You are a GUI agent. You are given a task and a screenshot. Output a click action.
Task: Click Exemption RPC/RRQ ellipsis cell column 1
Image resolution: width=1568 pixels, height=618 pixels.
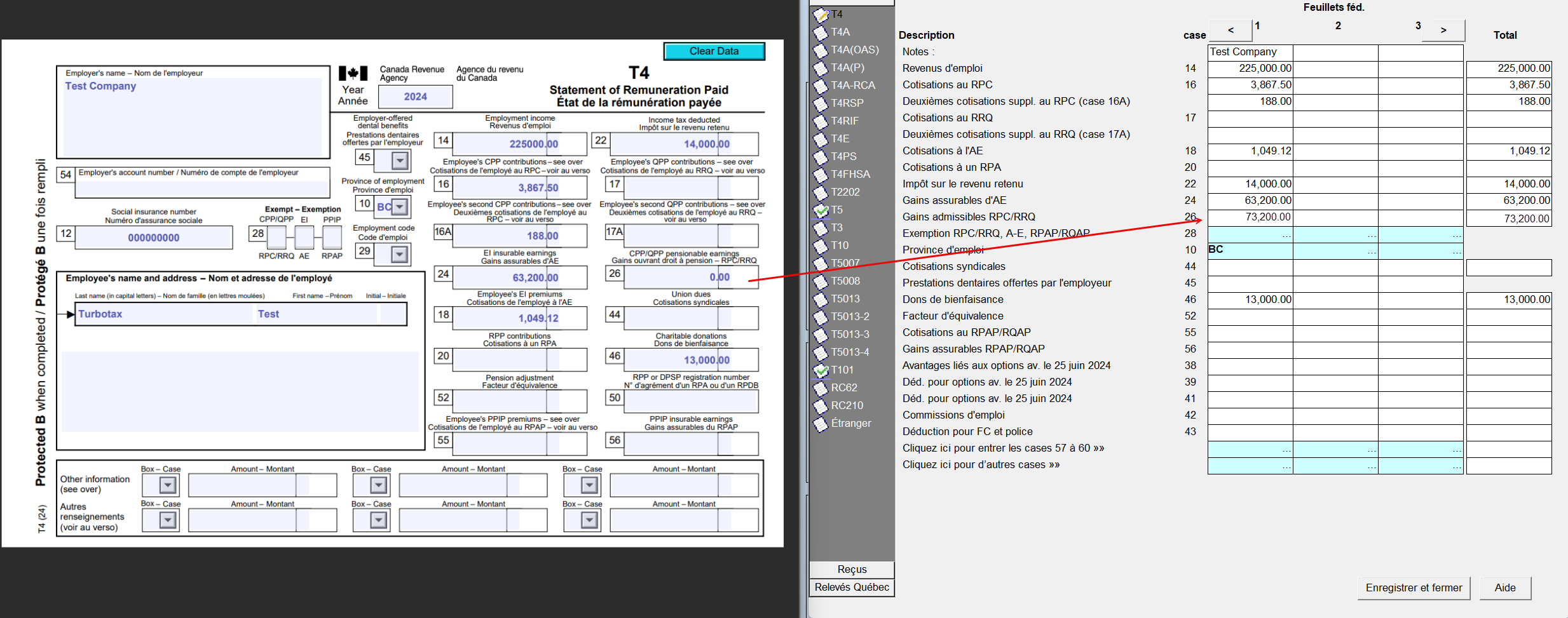click(1250, 234)
